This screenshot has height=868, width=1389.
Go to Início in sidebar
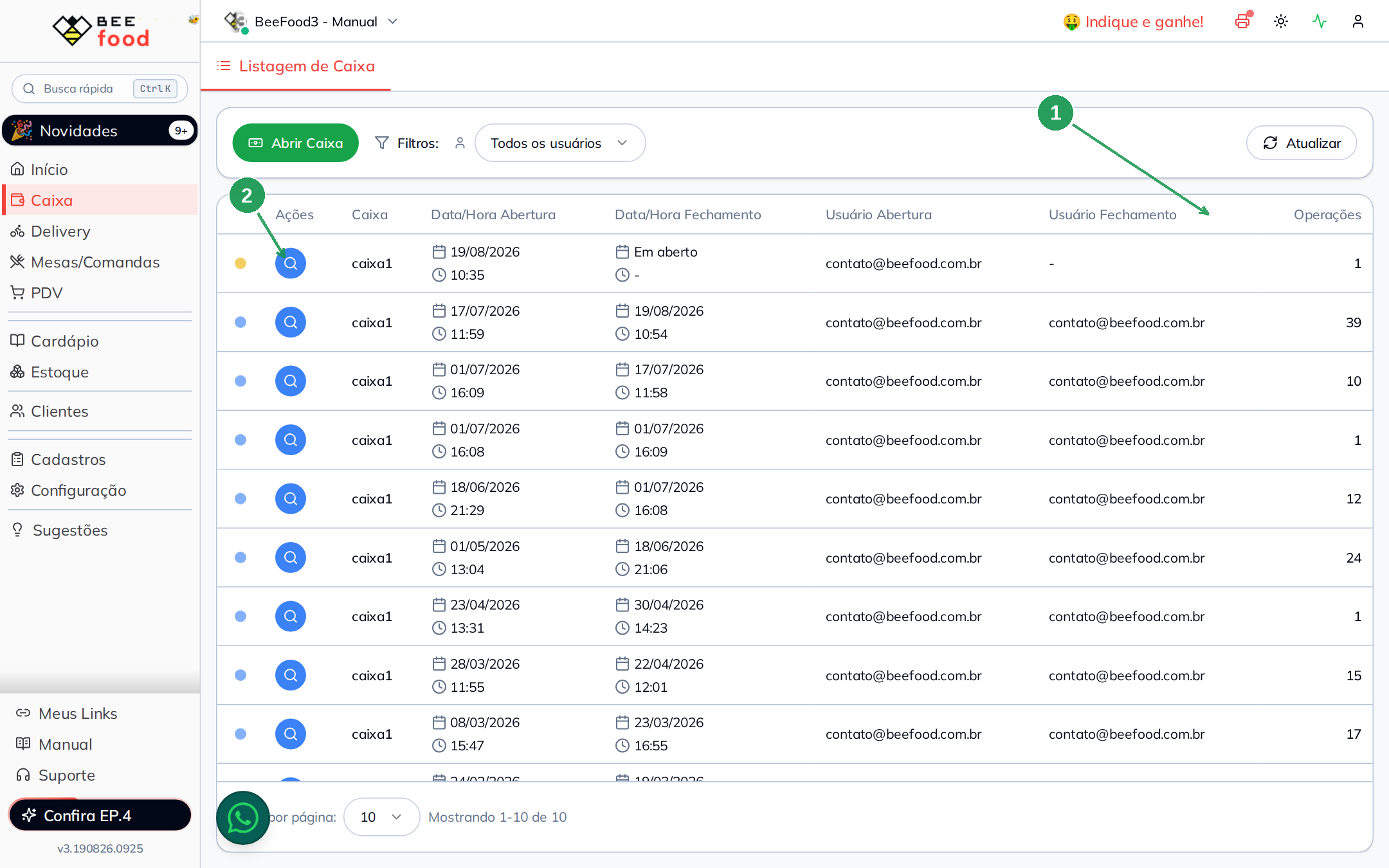click(x=100, y=169)
